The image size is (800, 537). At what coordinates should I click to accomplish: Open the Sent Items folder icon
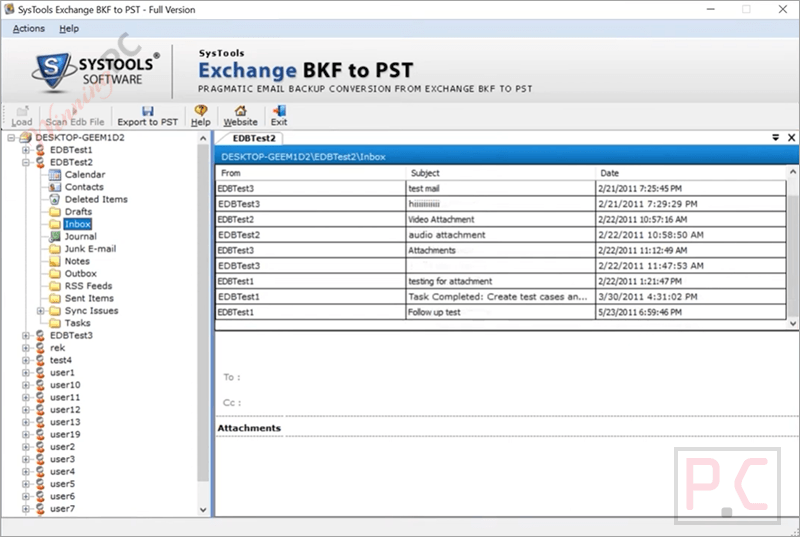[x=55, y=298]
